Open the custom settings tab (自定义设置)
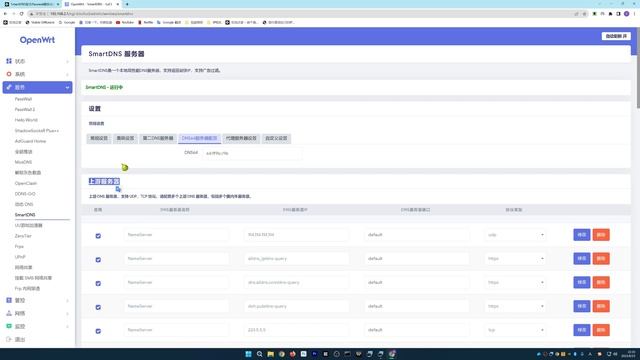The width and height of the screenshot is (640, 360). 276,138
